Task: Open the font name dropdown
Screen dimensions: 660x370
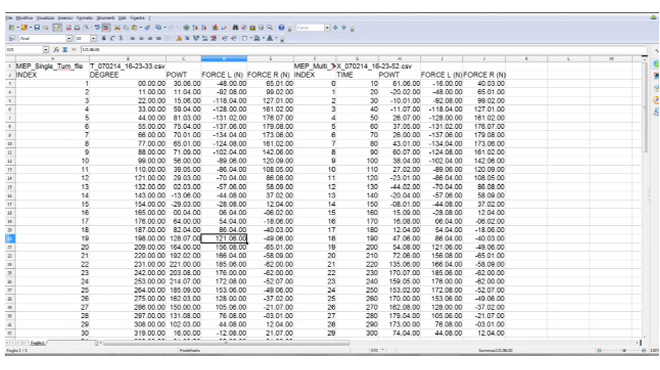Action: 69,38
